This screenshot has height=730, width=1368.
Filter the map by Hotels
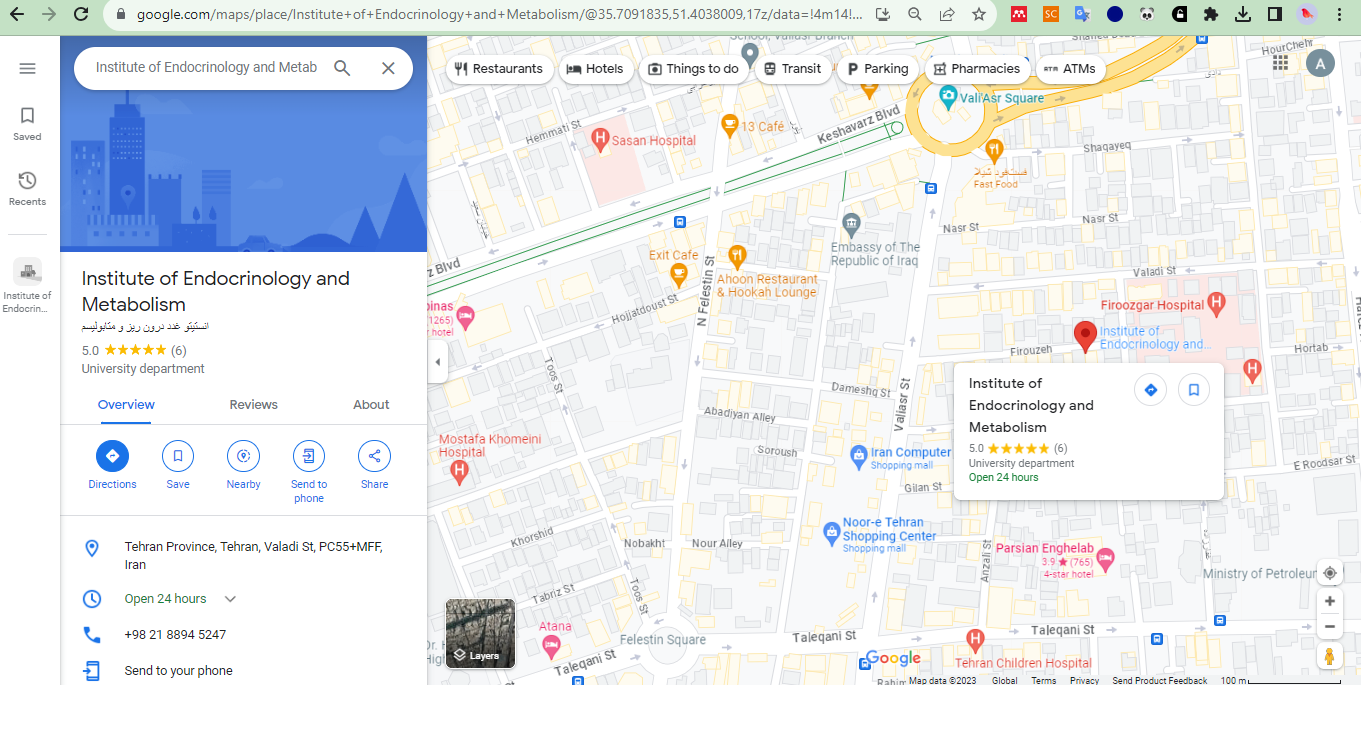pyautogui.click(x=595, y=69)
